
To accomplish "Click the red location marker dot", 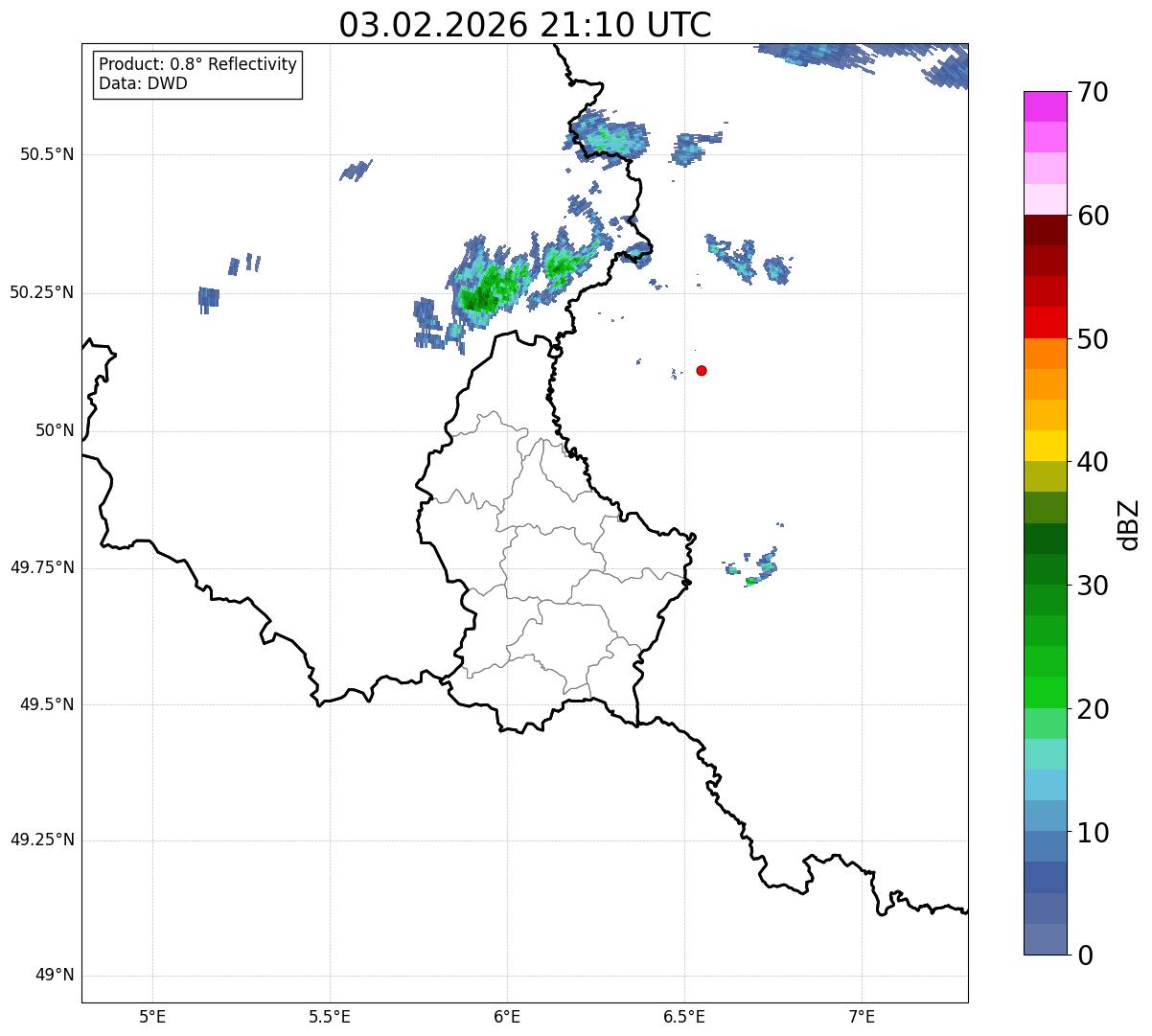I will pos(702,370).
